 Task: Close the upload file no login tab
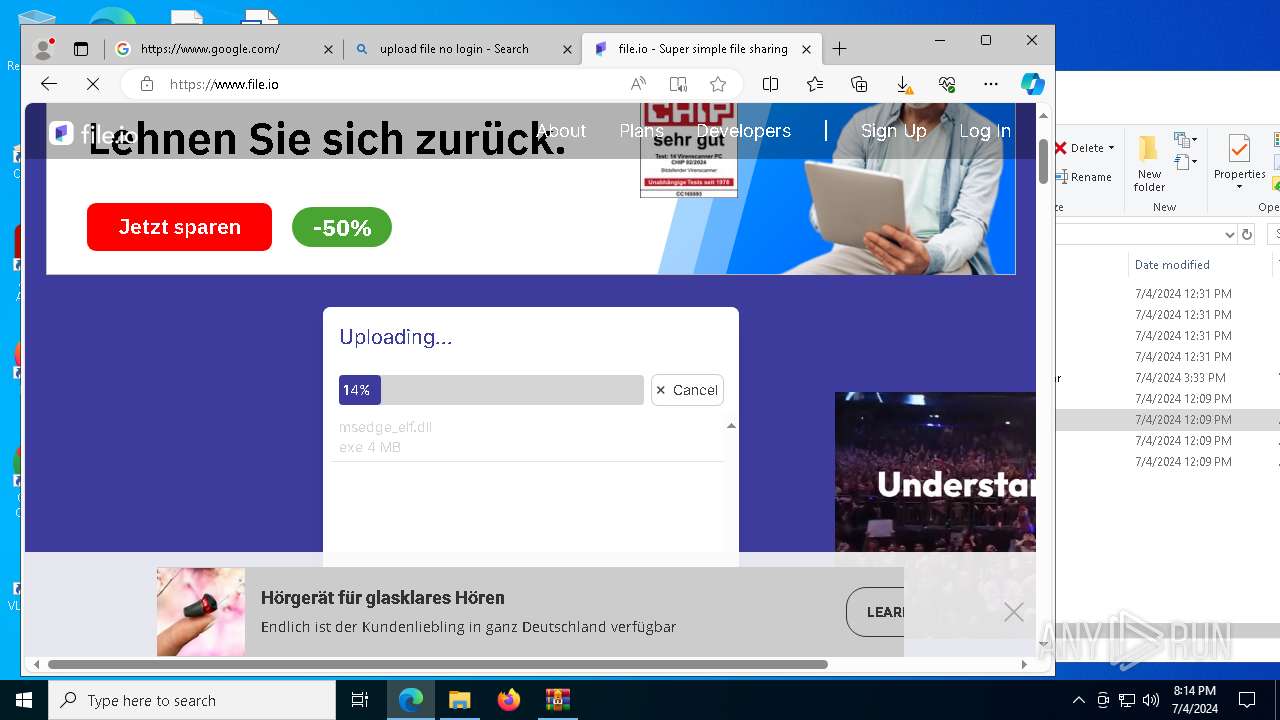point(567,49)
